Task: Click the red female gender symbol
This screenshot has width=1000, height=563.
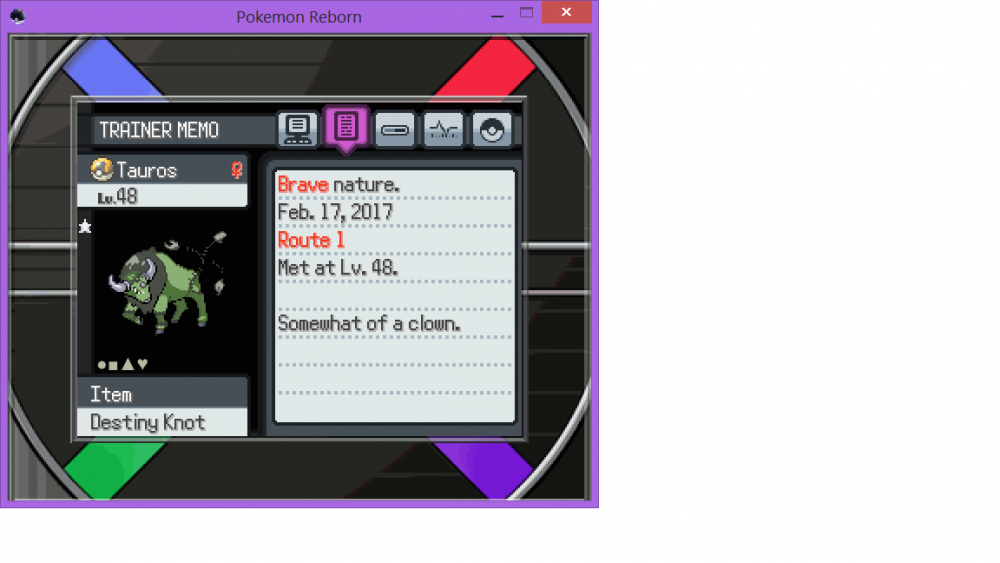Action: [x=237, y=170]
